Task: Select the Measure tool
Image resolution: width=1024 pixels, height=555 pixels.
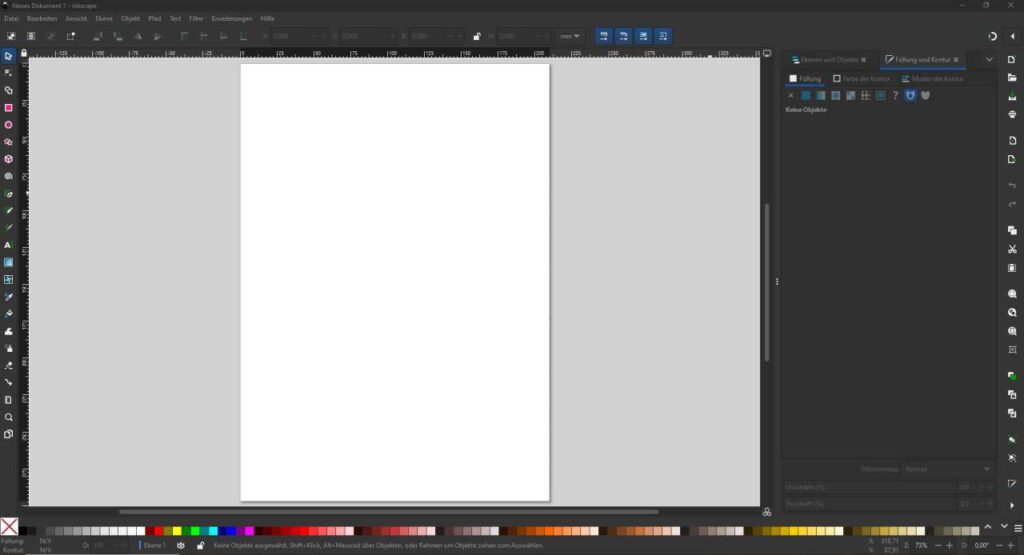Action: click(x=8, y=400)
